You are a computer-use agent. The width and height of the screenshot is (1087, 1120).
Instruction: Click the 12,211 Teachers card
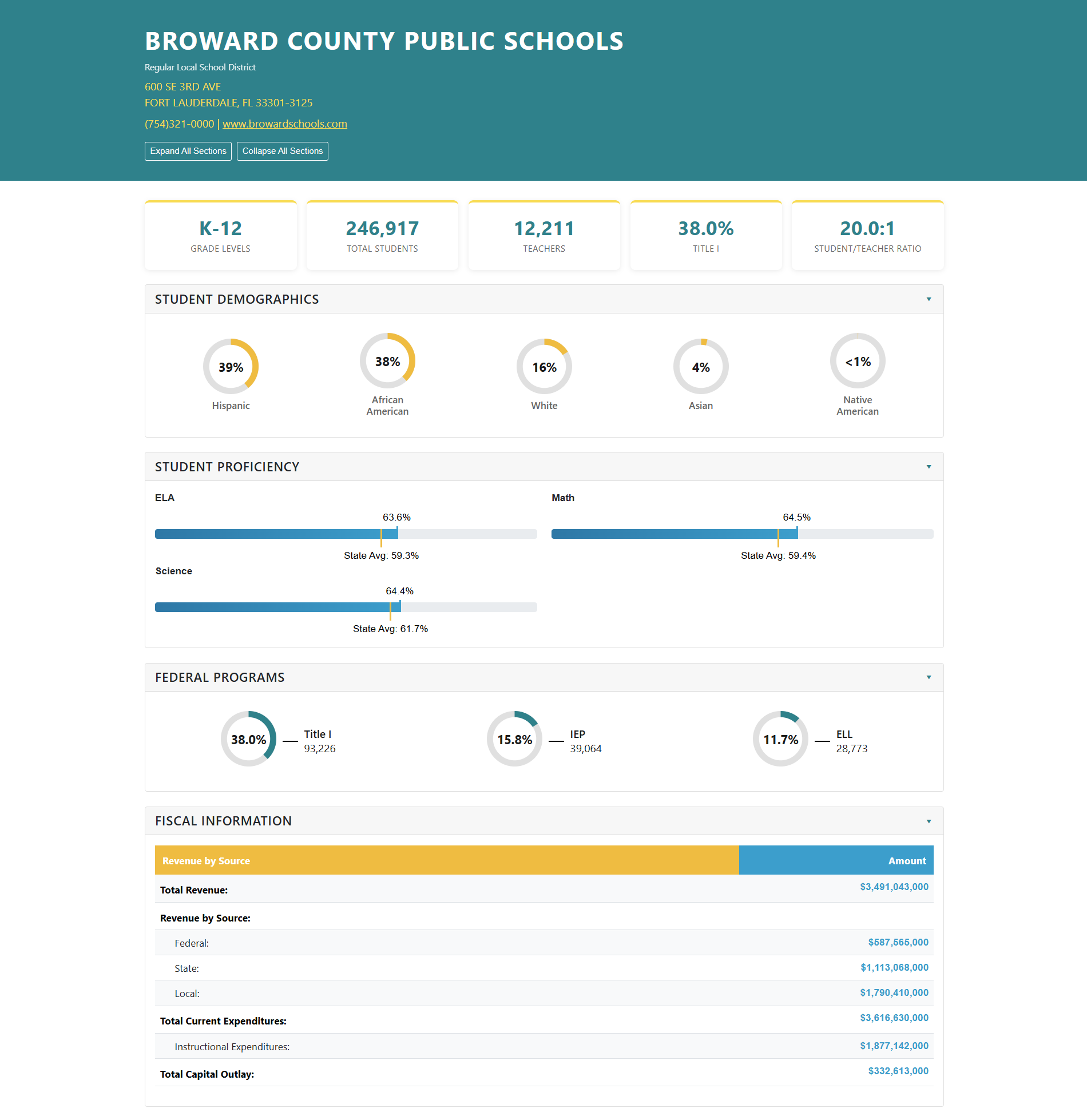click(x=544, y=236)
